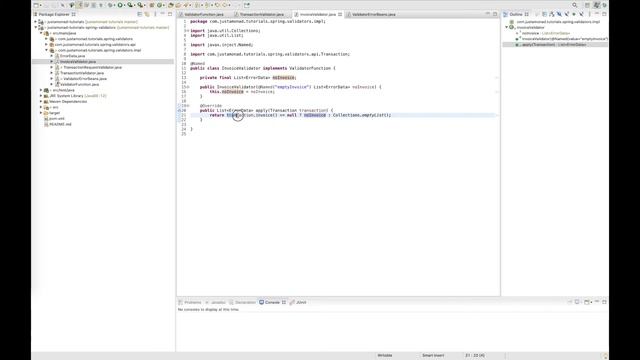Open the Declaration tab
The height and width of the screenshot is (360, 640).
242,302
